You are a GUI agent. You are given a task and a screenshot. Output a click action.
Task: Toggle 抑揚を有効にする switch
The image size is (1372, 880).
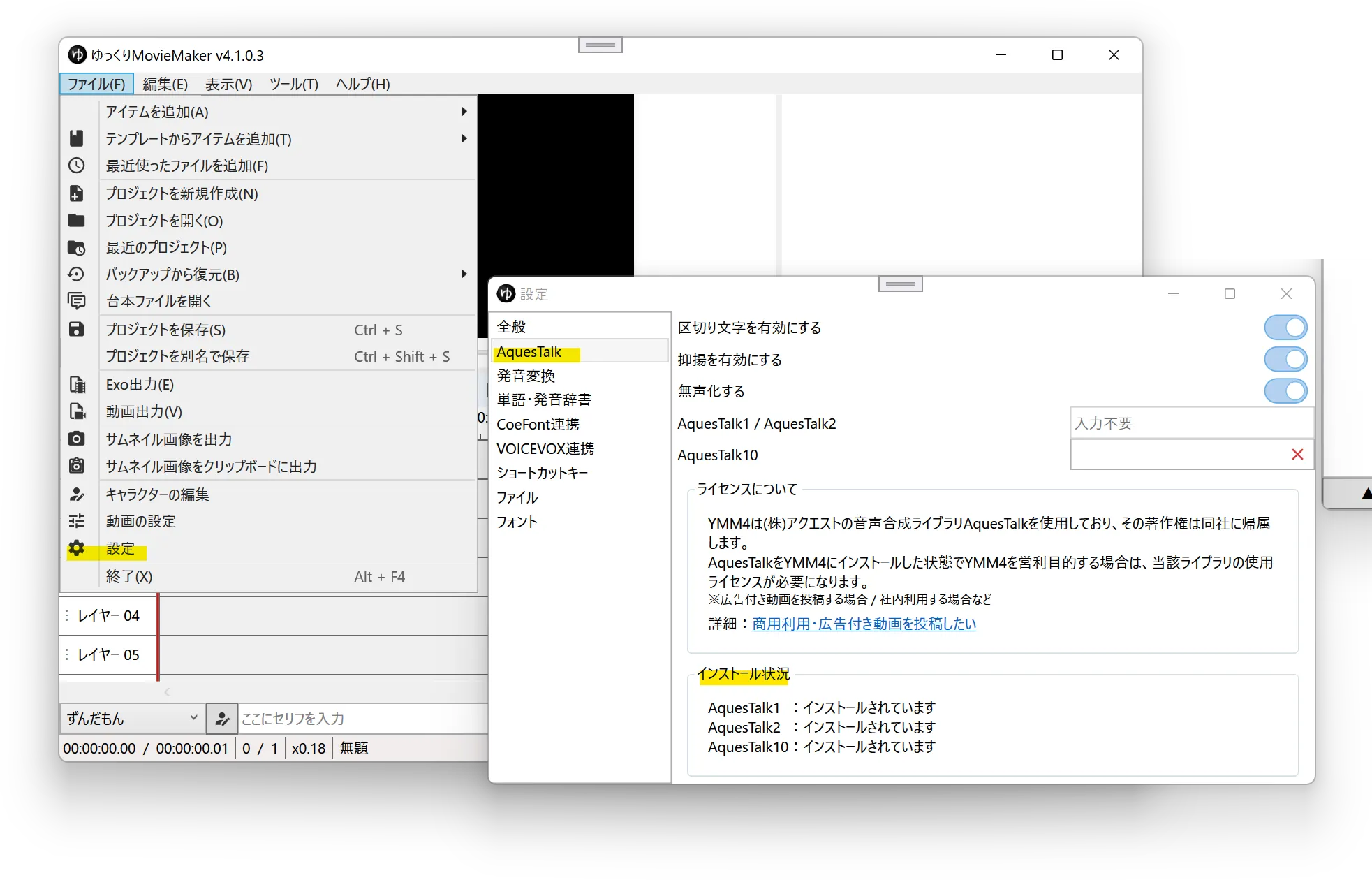pyautogui.click(x=1285, y=359)
